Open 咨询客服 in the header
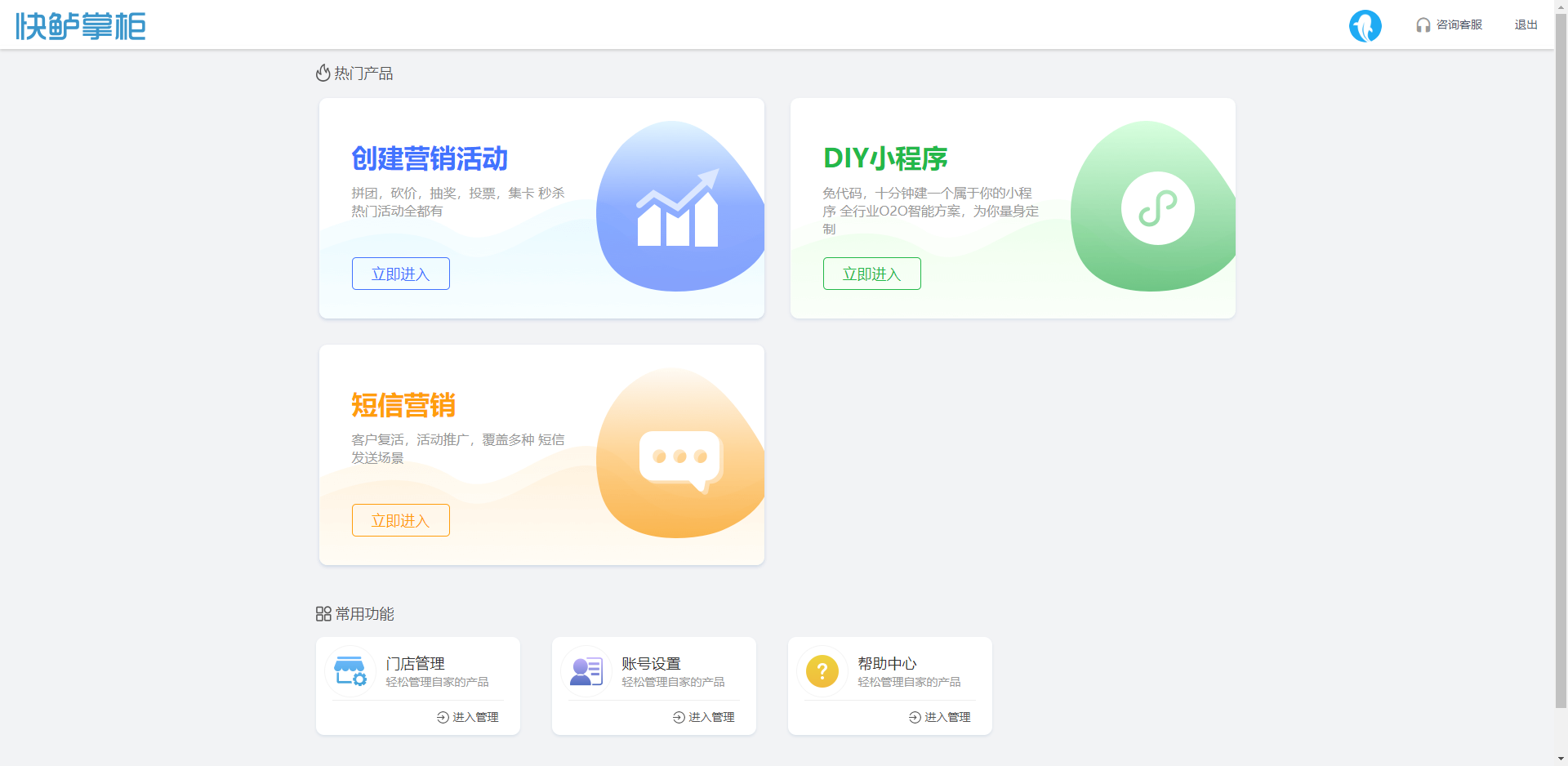1568x766 pixels. point(1459,25)
